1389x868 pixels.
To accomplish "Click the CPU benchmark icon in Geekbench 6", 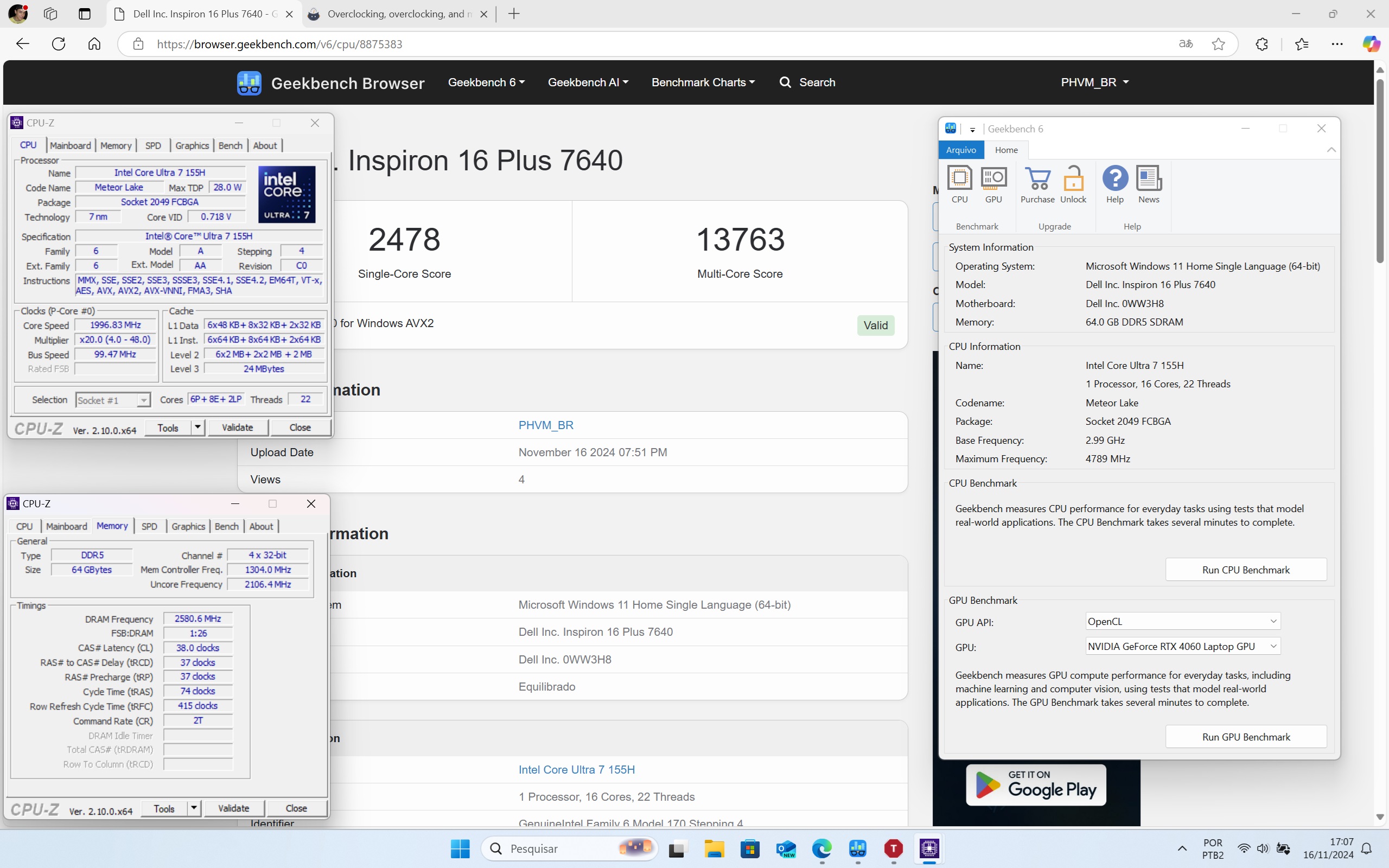I will [x=959, y=184].
